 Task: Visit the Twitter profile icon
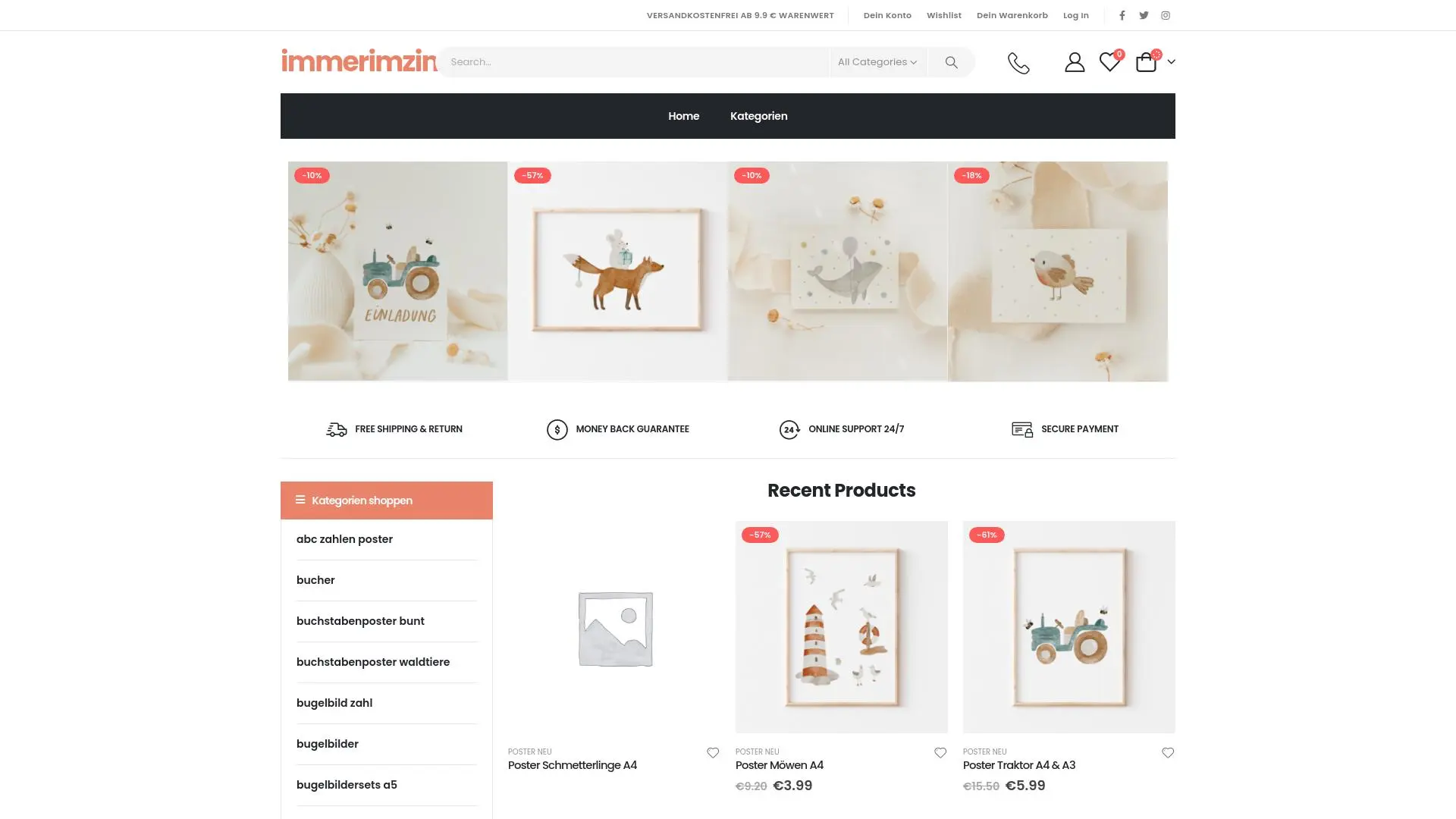[x=1144, y=15]
